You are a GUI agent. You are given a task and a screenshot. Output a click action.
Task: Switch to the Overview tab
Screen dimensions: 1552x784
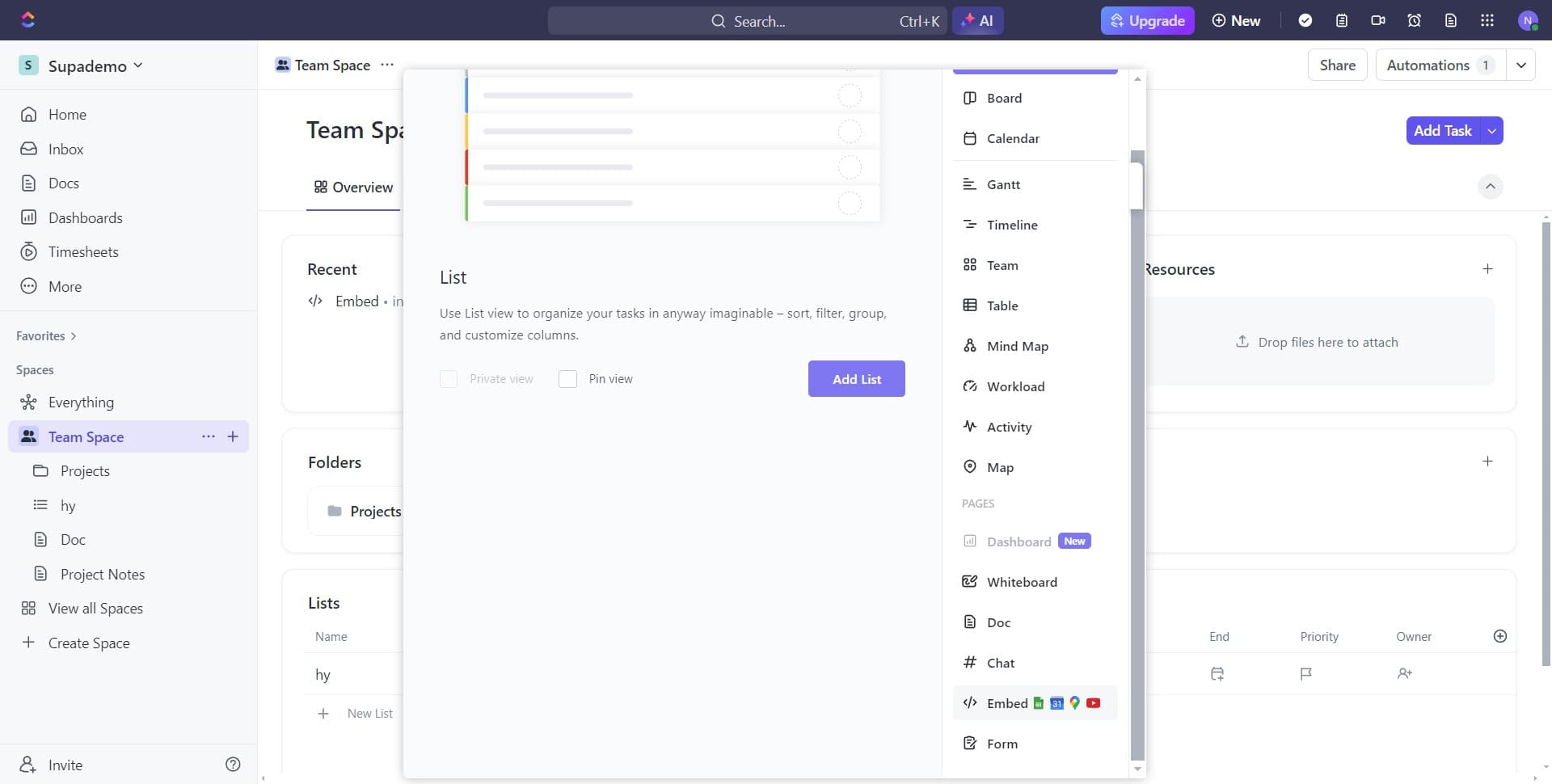[353, 188]
